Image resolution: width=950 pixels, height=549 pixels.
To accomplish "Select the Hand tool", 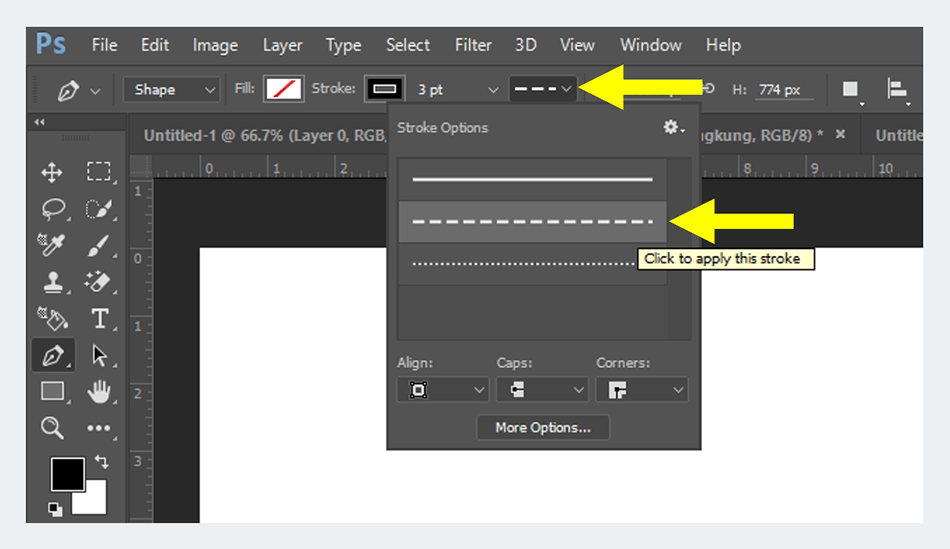I will tap(99, 392).
